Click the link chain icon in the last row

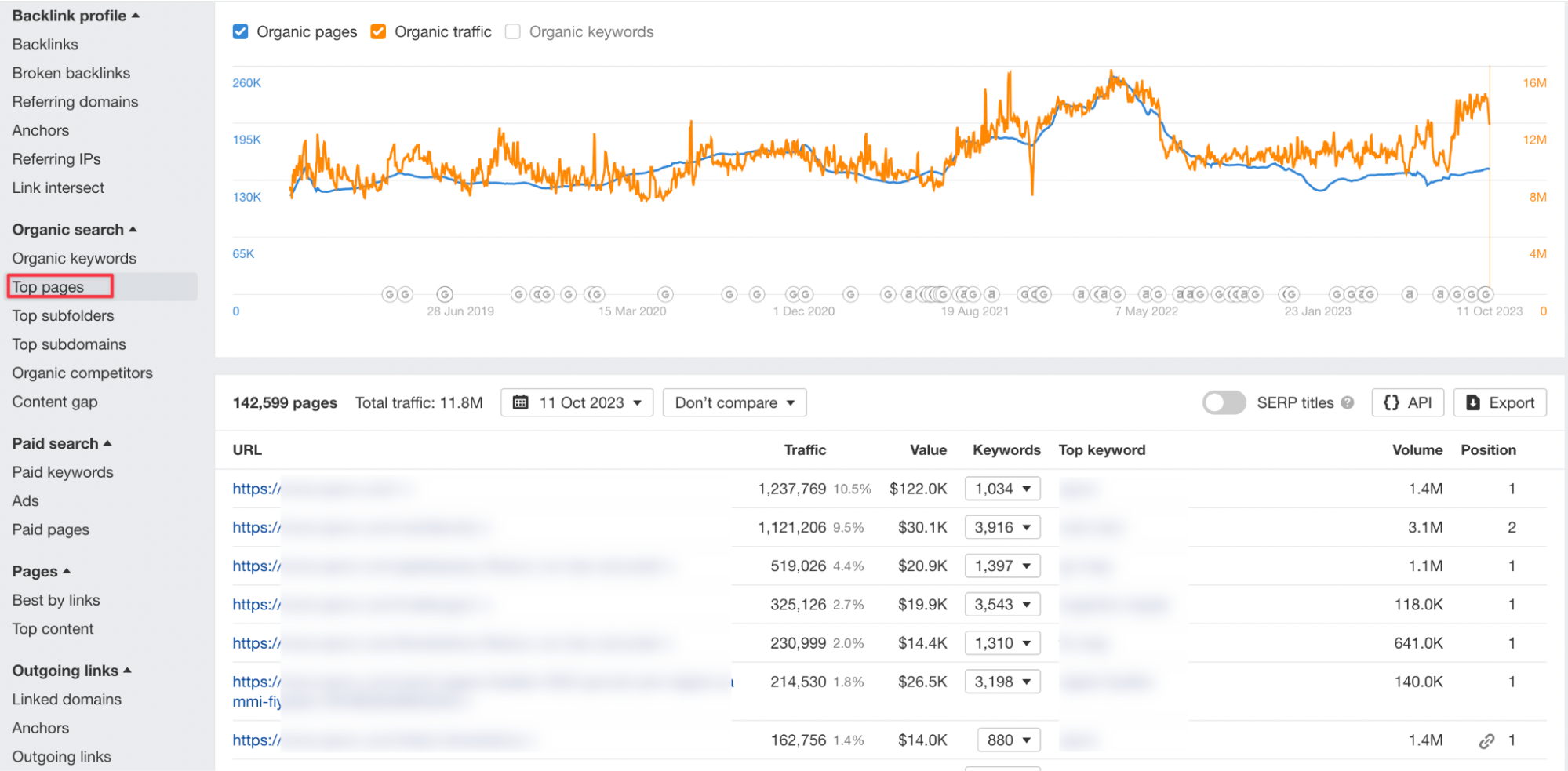1486,740
